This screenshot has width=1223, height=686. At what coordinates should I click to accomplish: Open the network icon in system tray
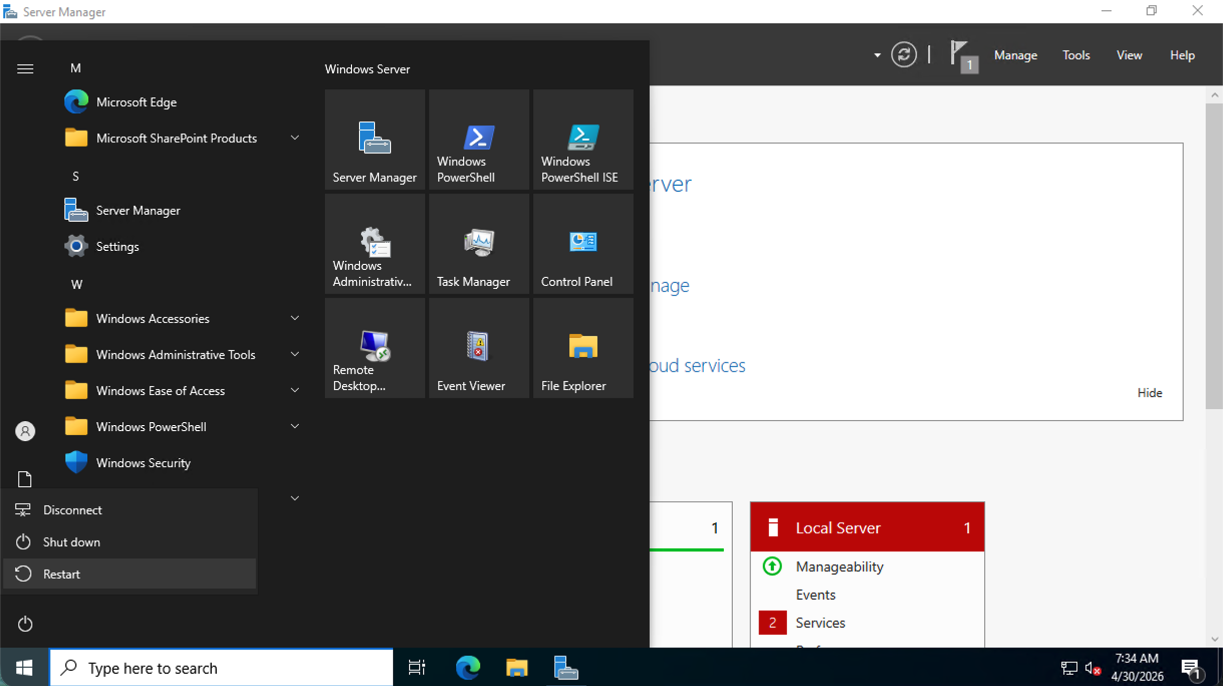(x=1069, y=668)
